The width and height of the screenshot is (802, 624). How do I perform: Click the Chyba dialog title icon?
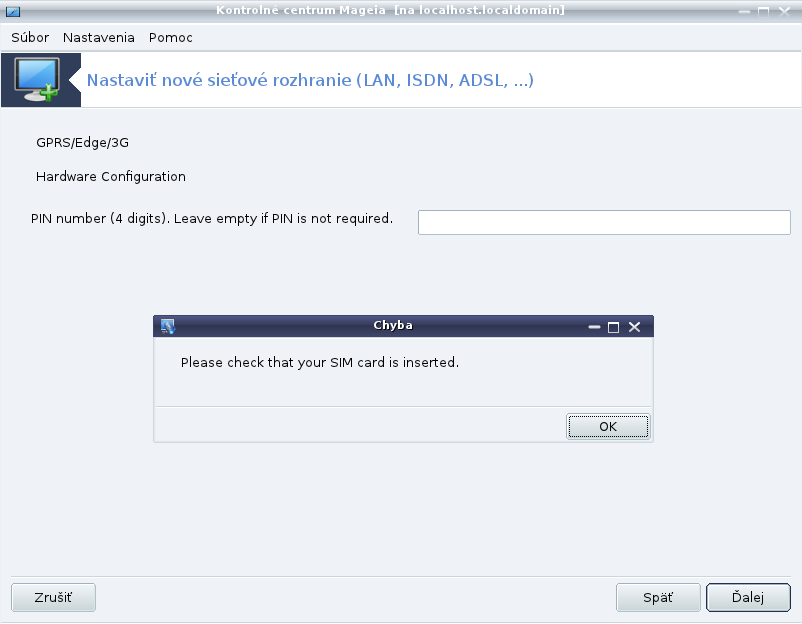[x=167, y=326]
